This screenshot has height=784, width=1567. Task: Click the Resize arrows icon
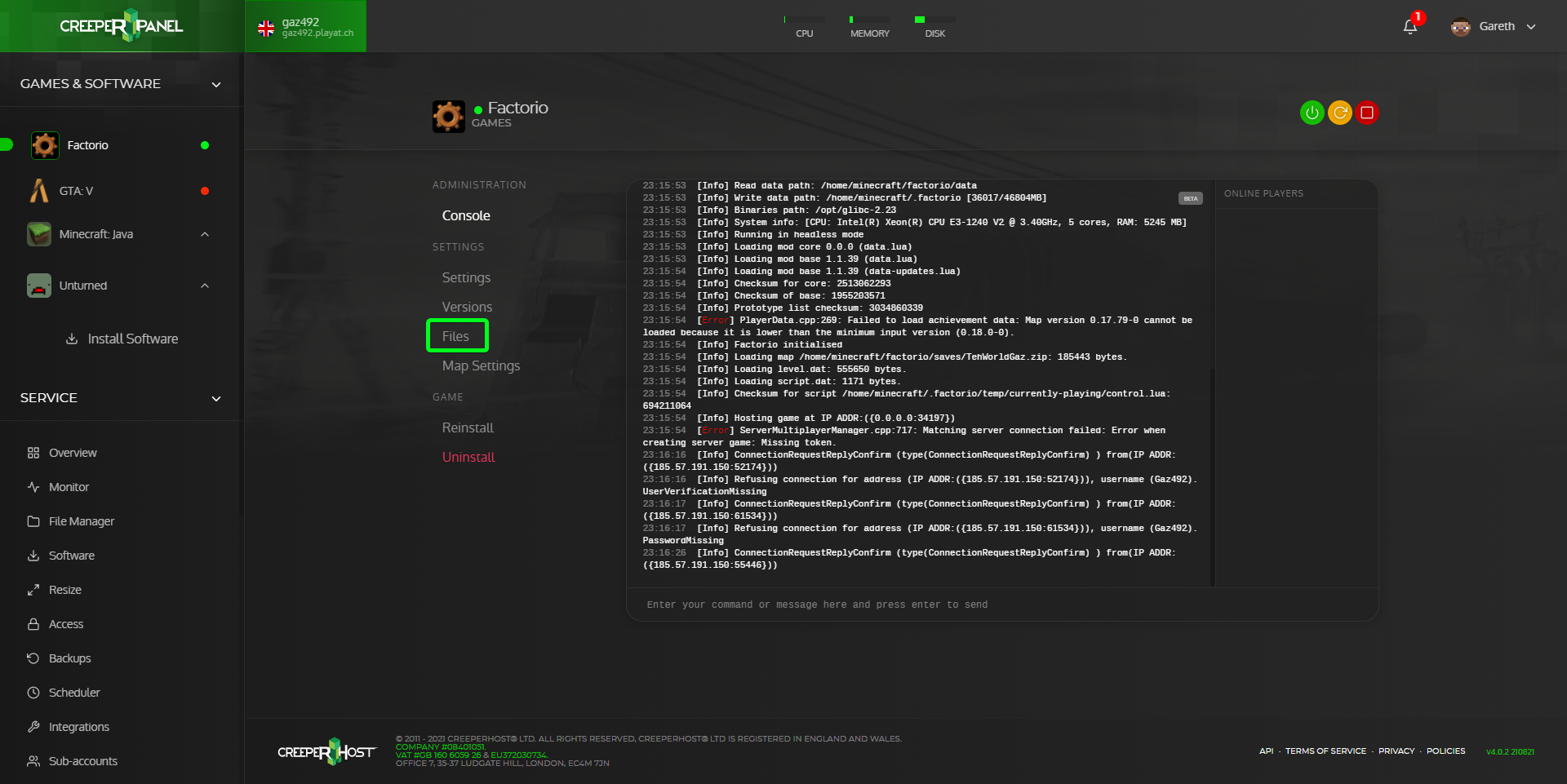(x=33, y=590)
